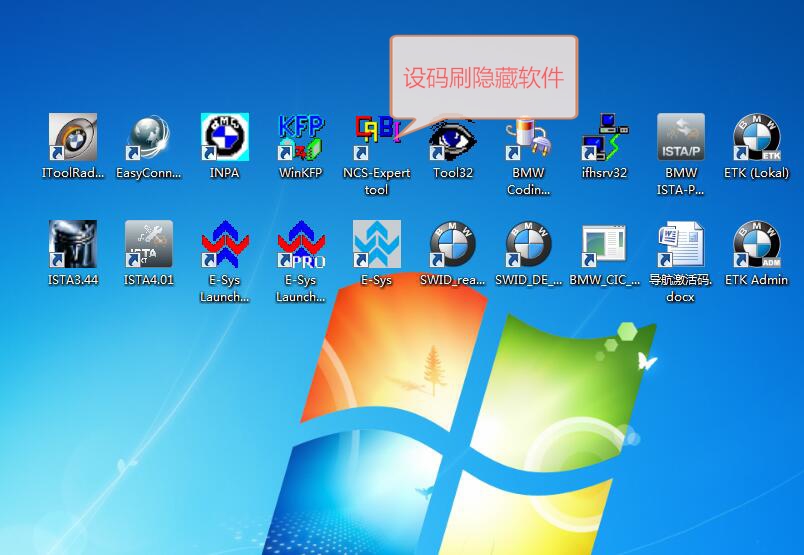Open the BMW_CIC_... shortcut
Screen dimensions: 804x555
(604, 245)
